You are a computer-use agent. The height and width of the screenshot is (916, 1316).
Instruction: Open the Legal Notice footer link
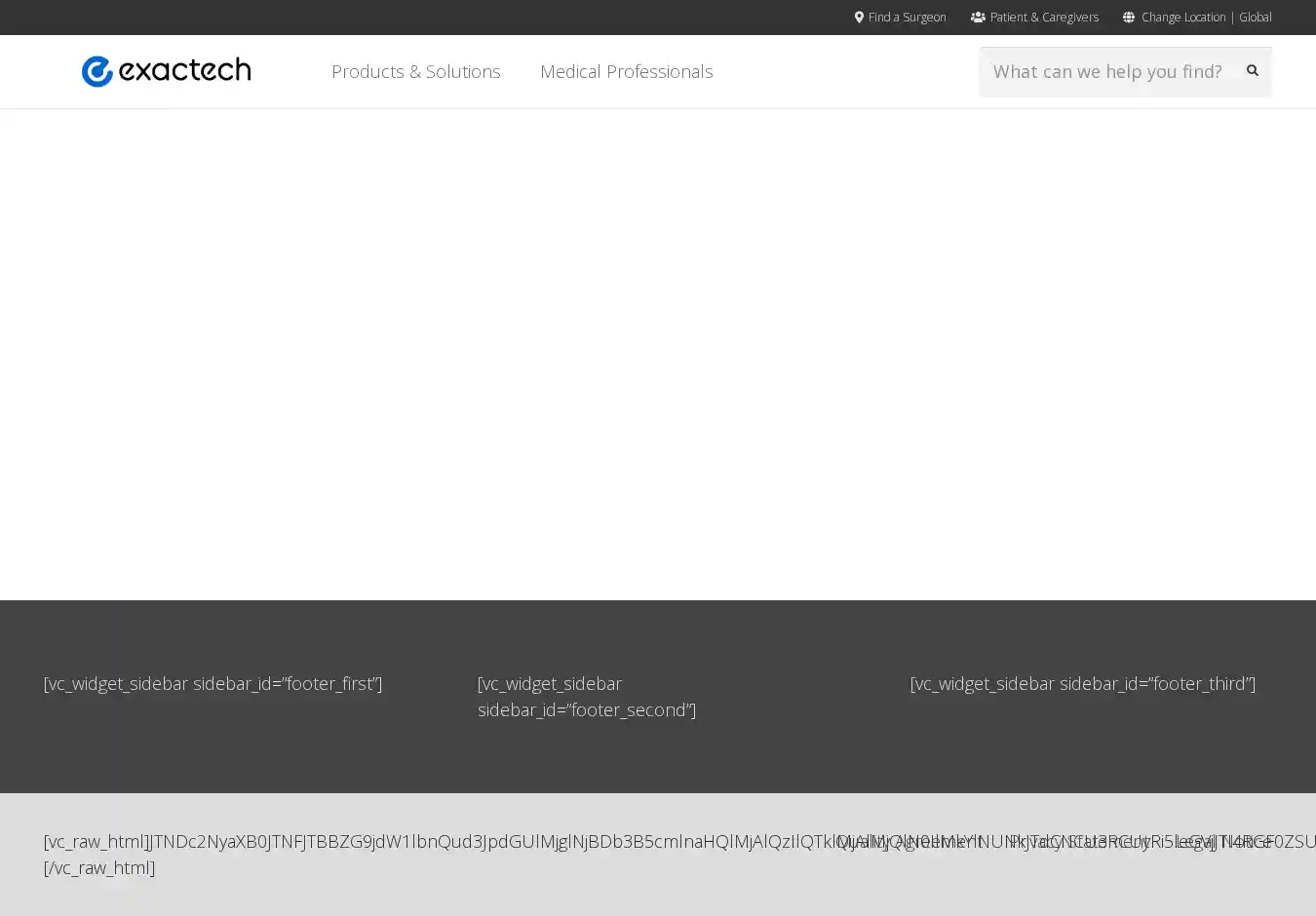click(1223, 841)
